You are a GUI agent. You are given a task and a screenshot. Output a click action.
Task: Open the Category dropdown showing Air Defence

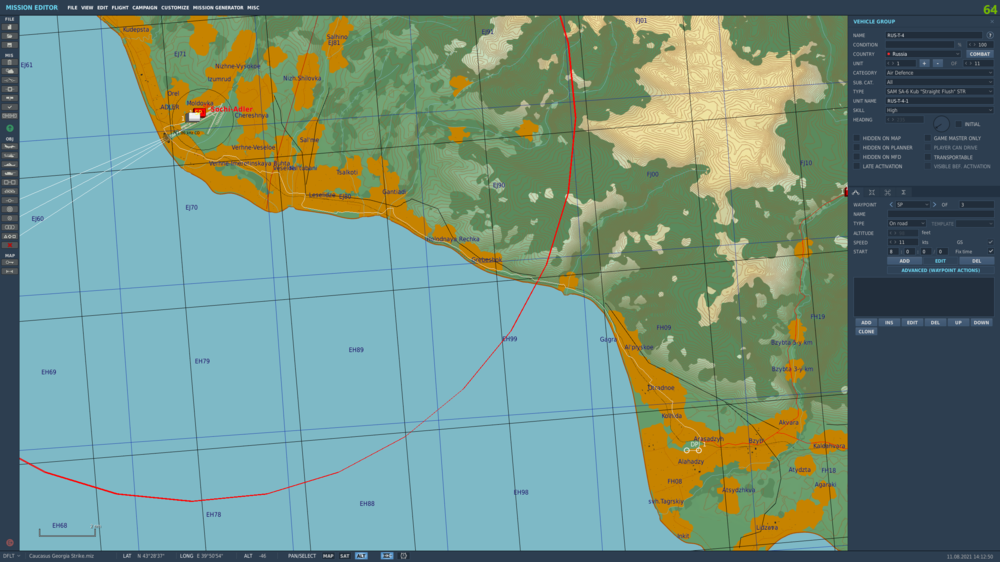(x=939, y=73)
